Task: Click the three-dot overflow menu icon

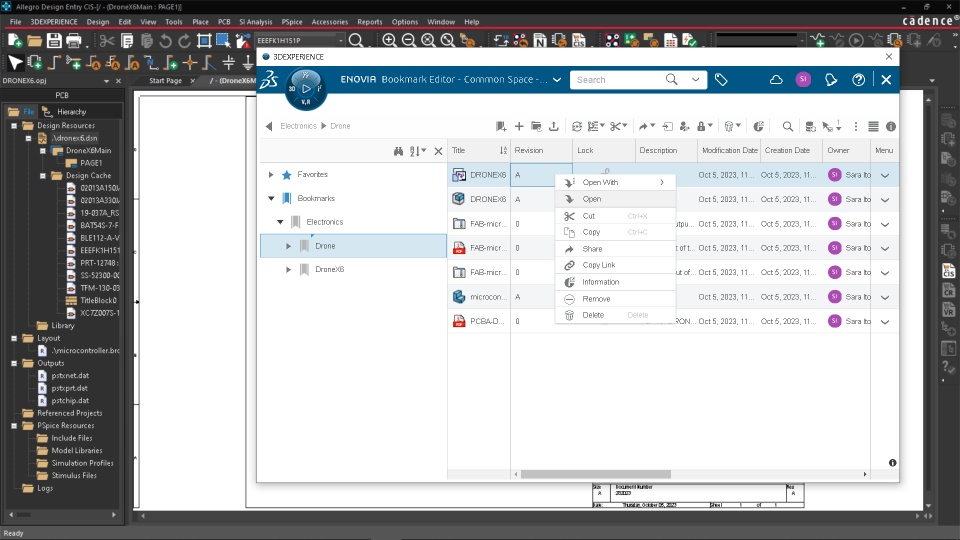Action: [855, 126]
